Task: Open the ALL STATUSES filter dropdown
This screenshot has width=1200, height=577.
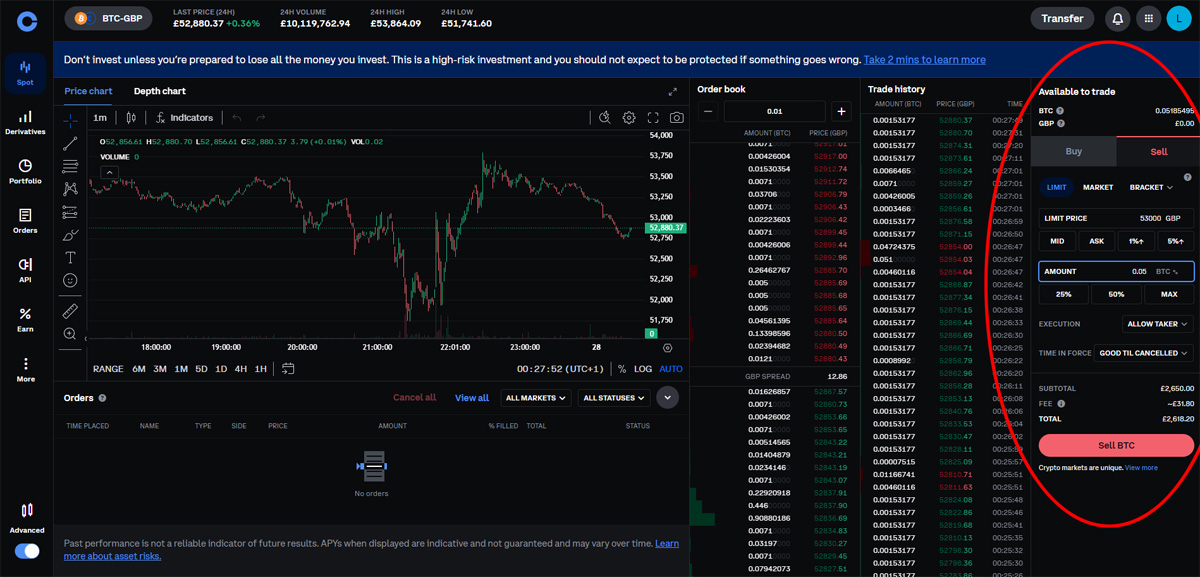Action: coord(614,397)
